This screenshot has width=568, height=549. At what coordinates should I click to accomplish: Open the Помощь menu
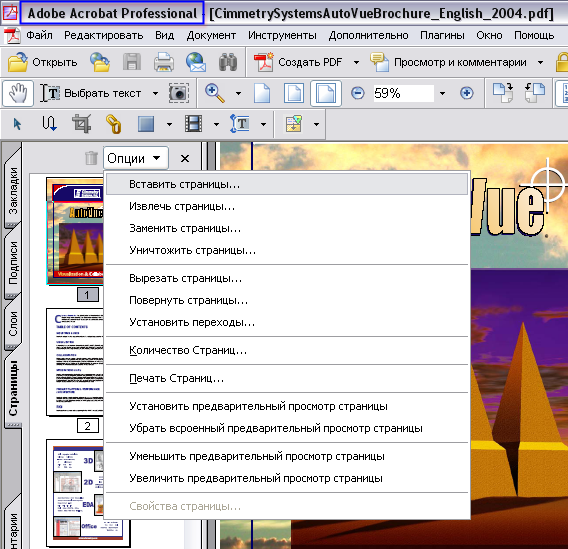pos(534,35)
